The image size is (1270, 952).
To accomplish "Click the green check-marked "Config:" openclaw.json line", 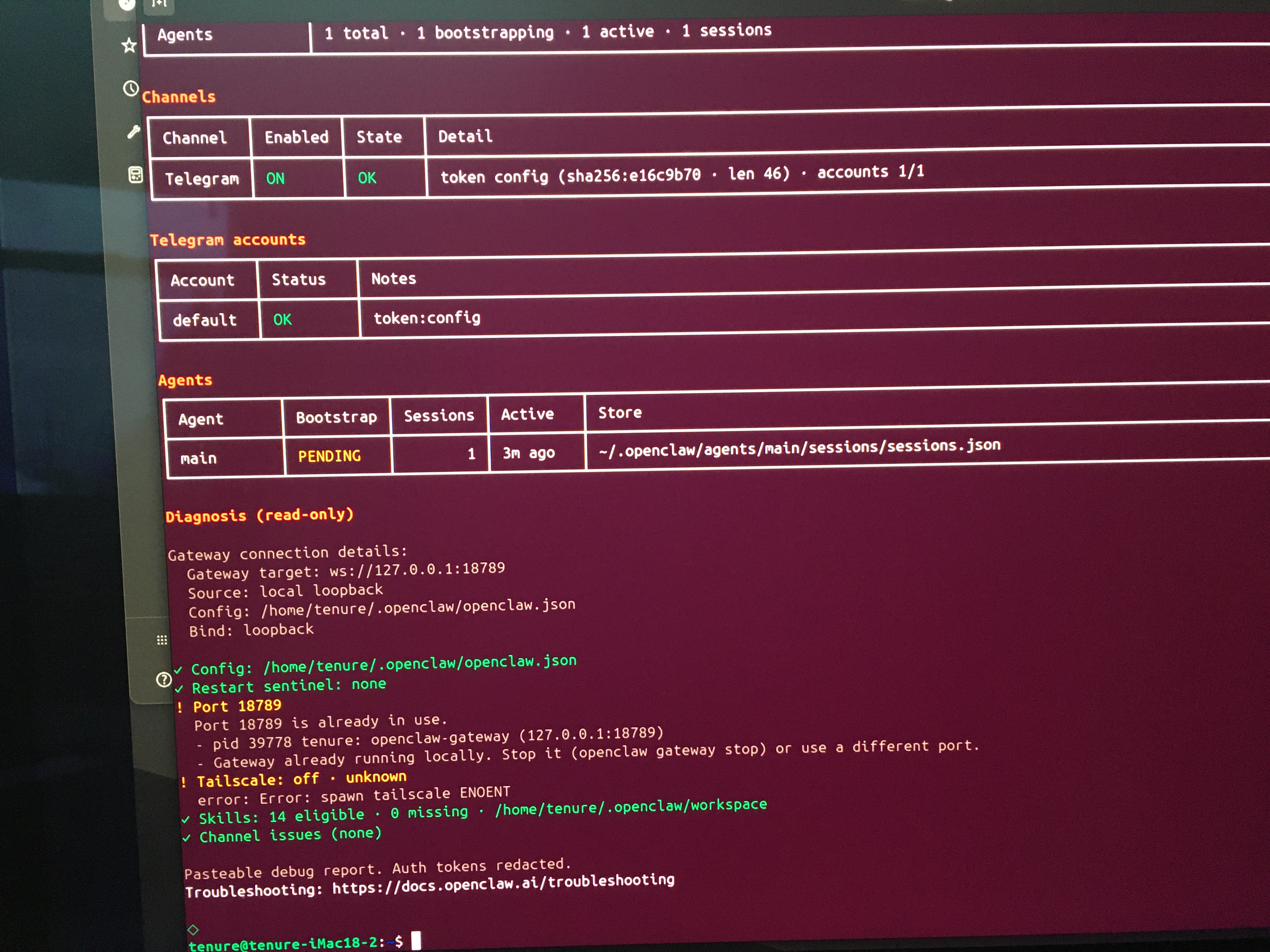I will [x=375, y=665].
